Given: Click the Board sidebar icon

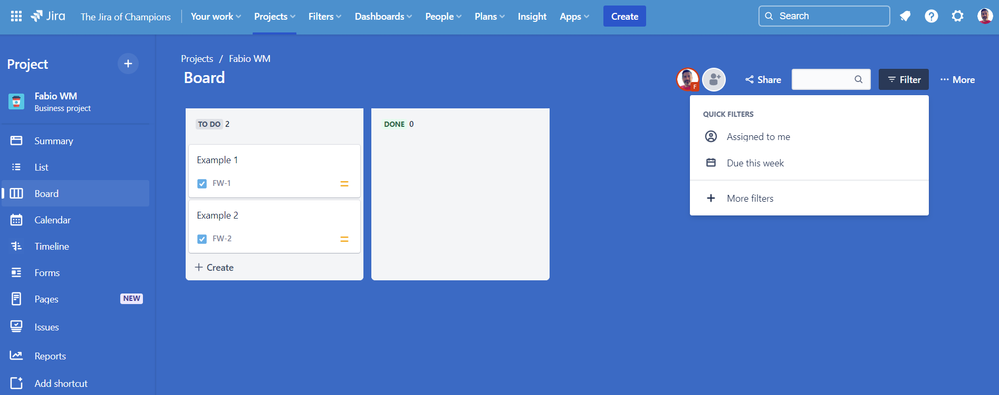Looking at the screenshot, I should tap(17, 194).
